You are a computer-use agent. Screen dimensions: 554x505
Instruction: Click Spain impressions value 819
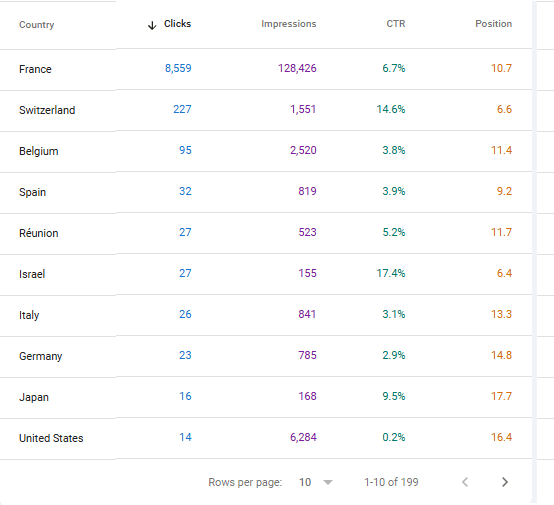[x=307, y=191]
